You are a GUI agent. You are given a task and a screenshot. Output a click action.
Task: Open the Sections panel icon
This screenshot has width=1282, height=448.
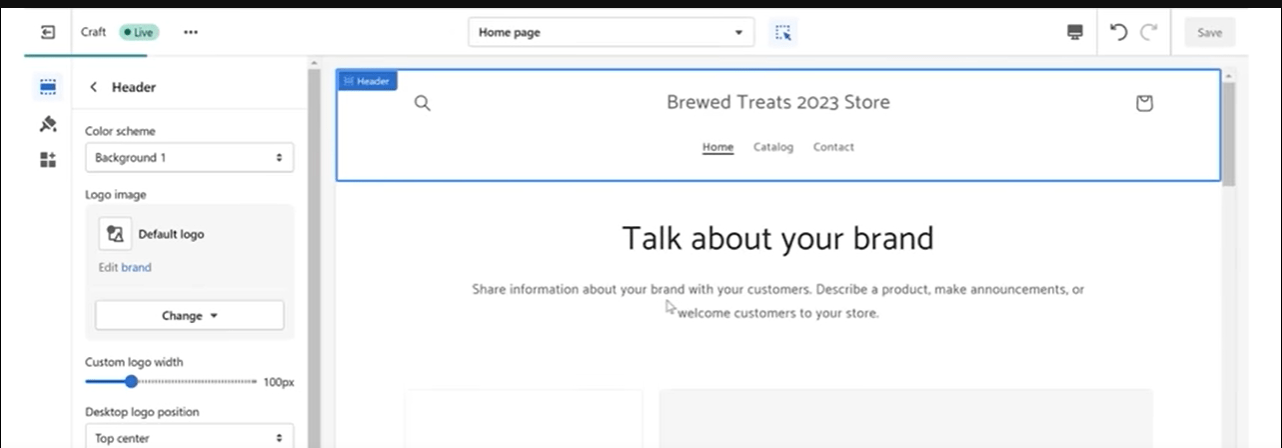[x=47, y=87]
